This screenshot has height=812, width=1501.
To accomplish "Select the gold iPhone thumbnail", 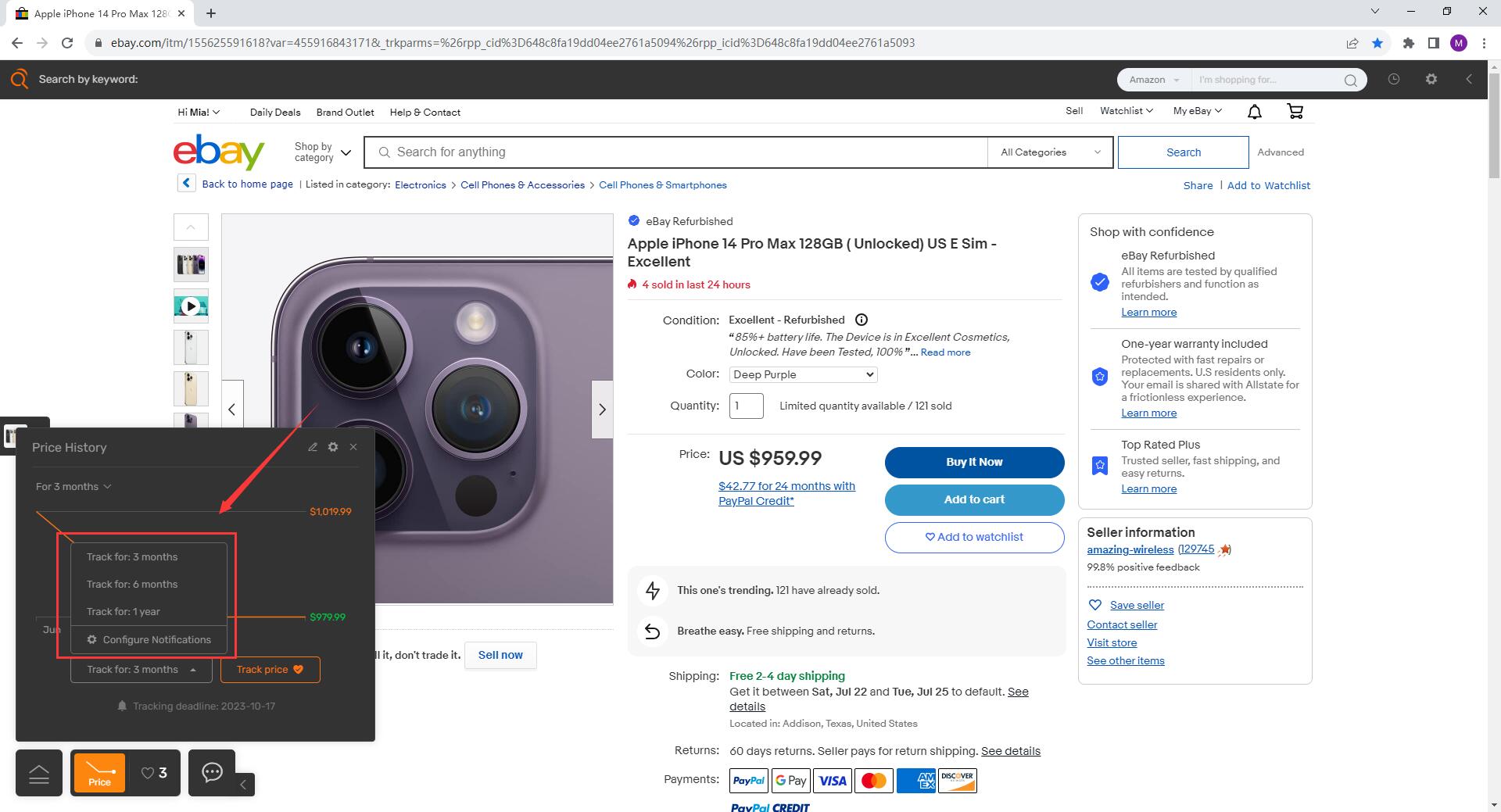I will click(191, 389).
